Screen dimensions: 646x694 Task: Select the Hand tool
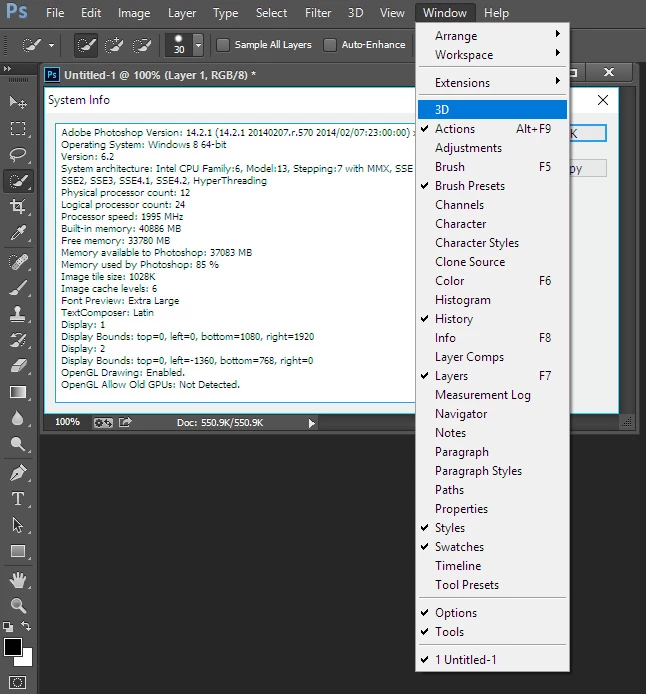point(18,580)
